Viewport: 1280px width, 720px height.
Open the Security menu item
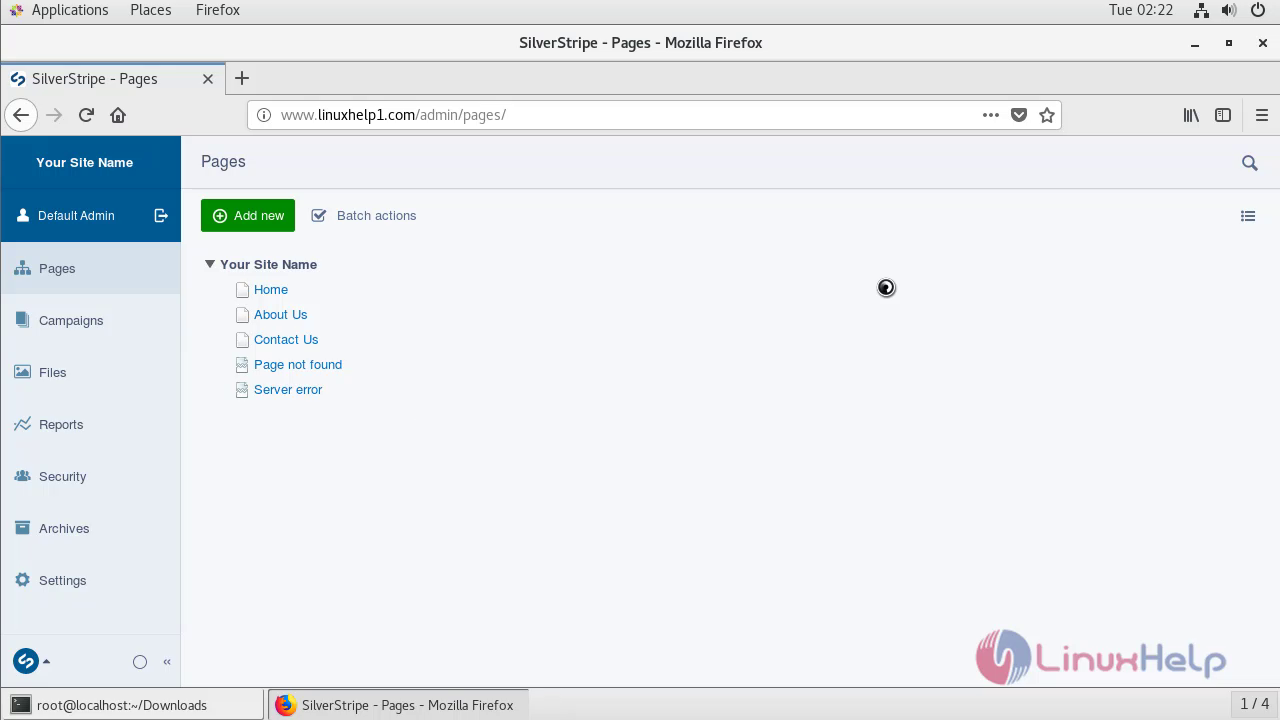[x=90, y=476]
